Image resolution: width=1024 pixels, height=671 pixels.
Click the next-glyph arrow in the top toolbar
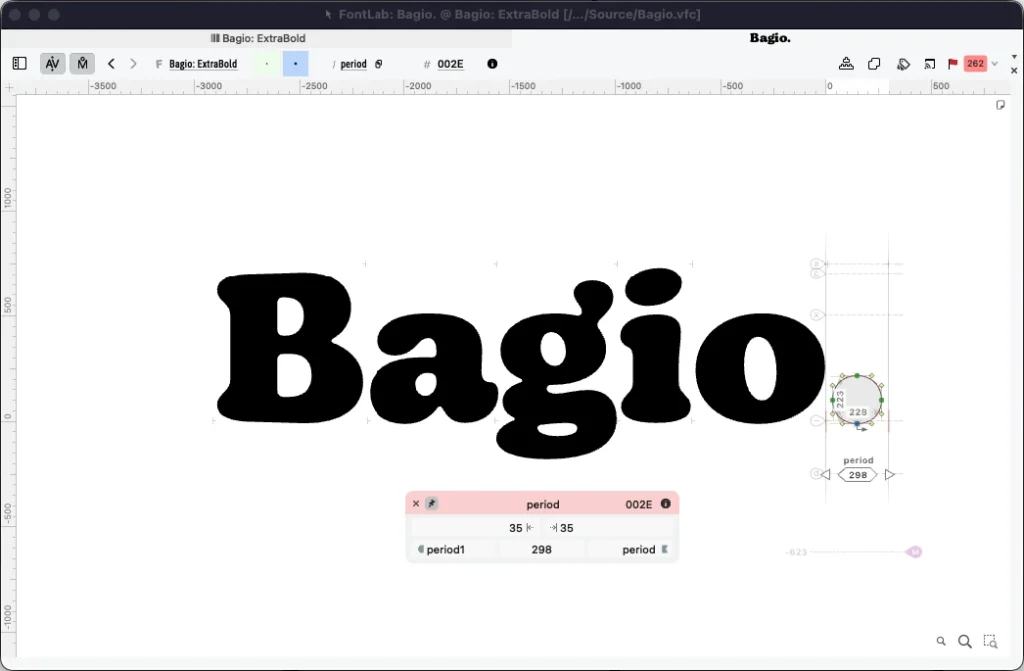pos(133,63)
